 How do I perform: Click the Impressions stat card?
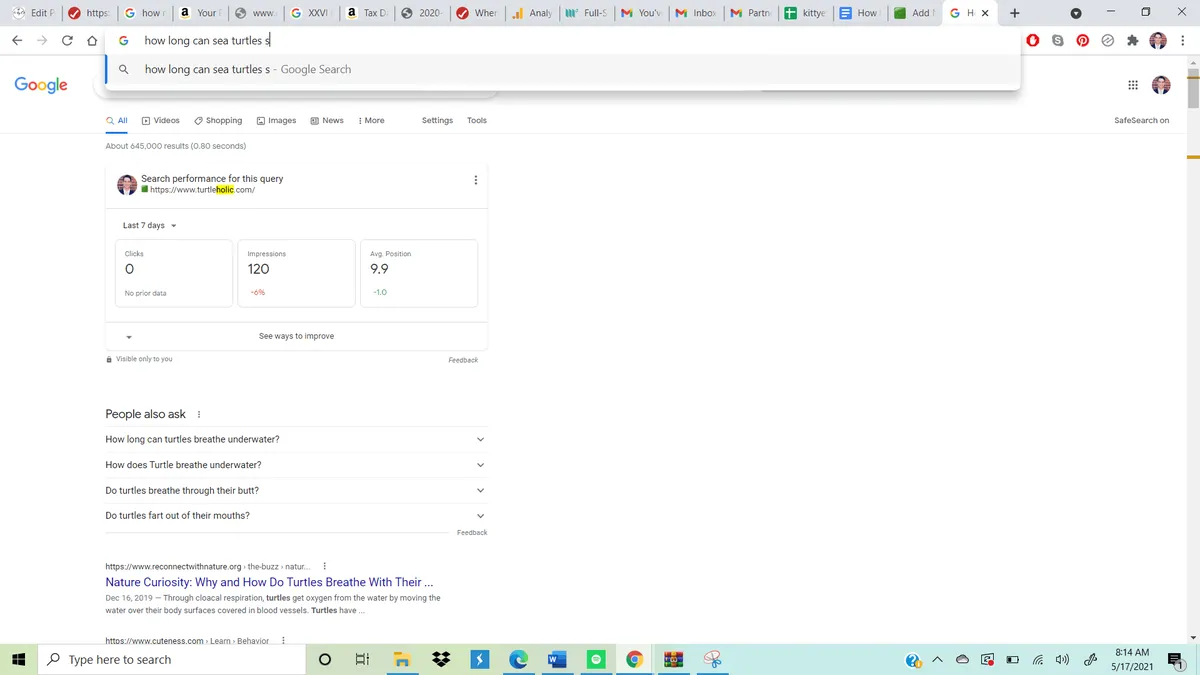tap(296, 273)
